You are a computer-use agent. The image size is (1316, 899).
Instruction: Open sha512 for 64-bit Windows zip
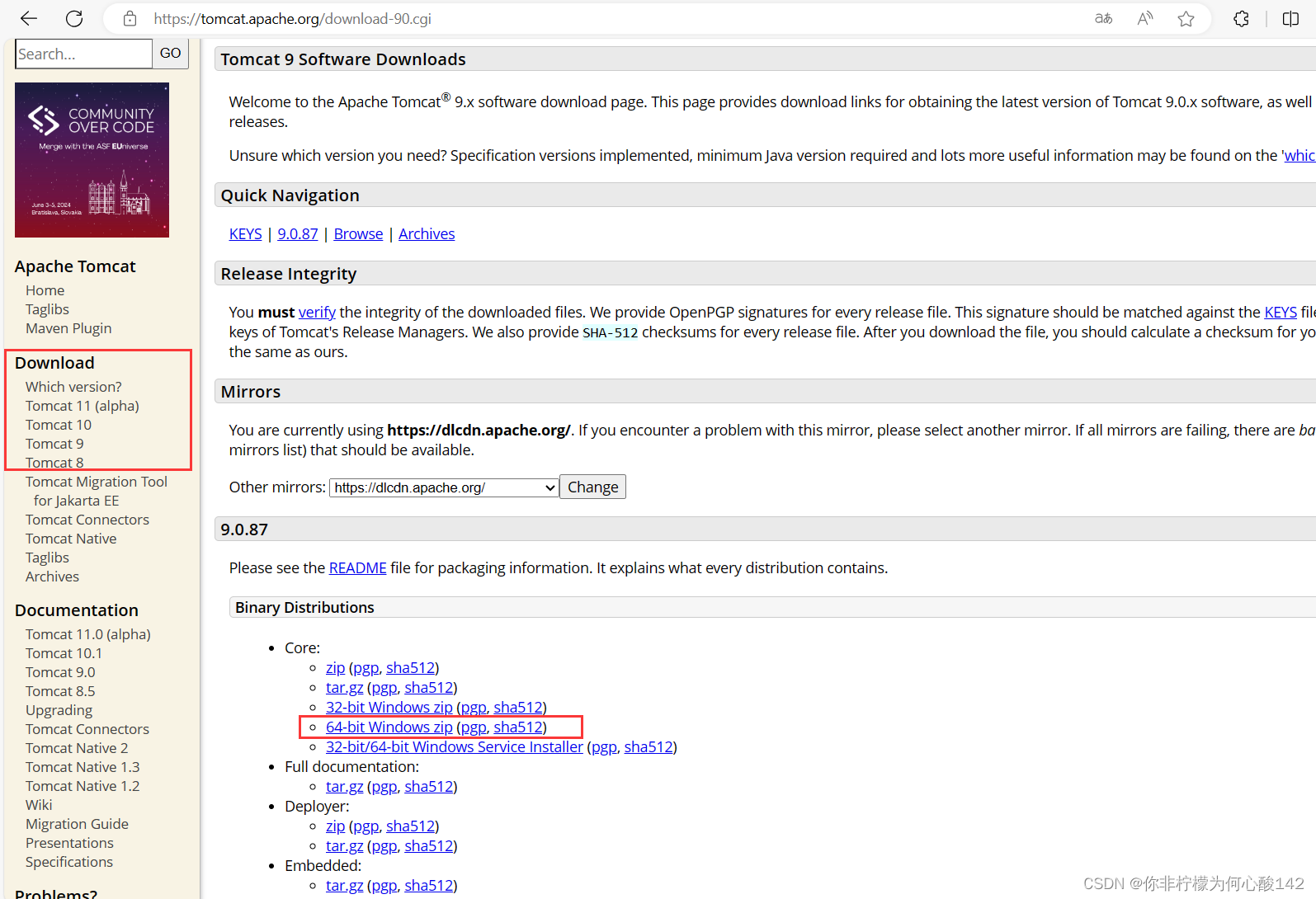[518, 727]
